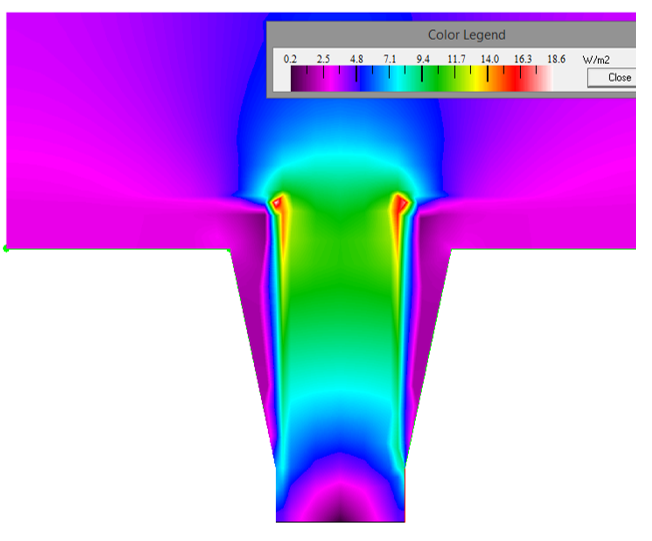This screenshot has width=652, height=541.
Task: Click the 18.6 legend value
Action: [556, 59]
